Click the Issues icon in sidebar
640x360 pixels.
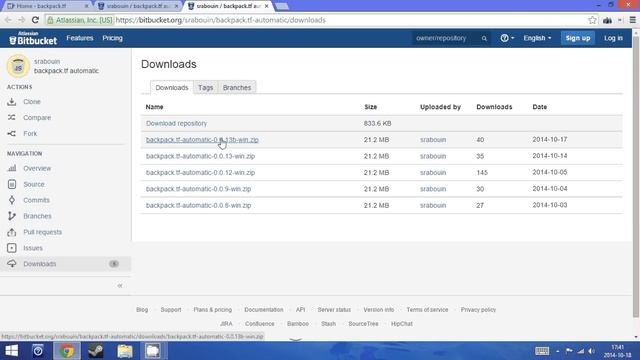tap(12, 248)
